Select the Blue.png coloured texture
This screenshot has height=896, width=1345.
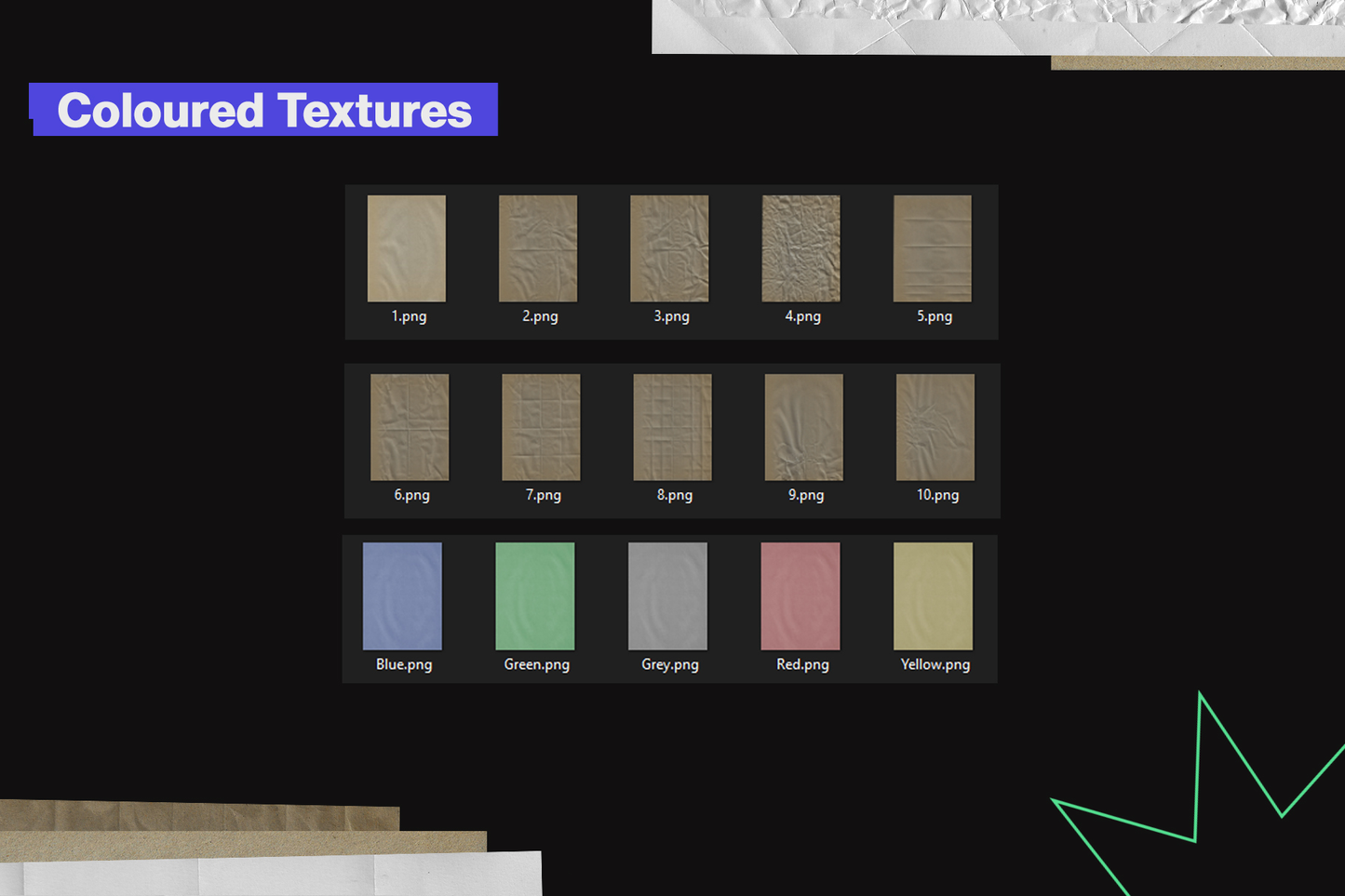point(402,596)
